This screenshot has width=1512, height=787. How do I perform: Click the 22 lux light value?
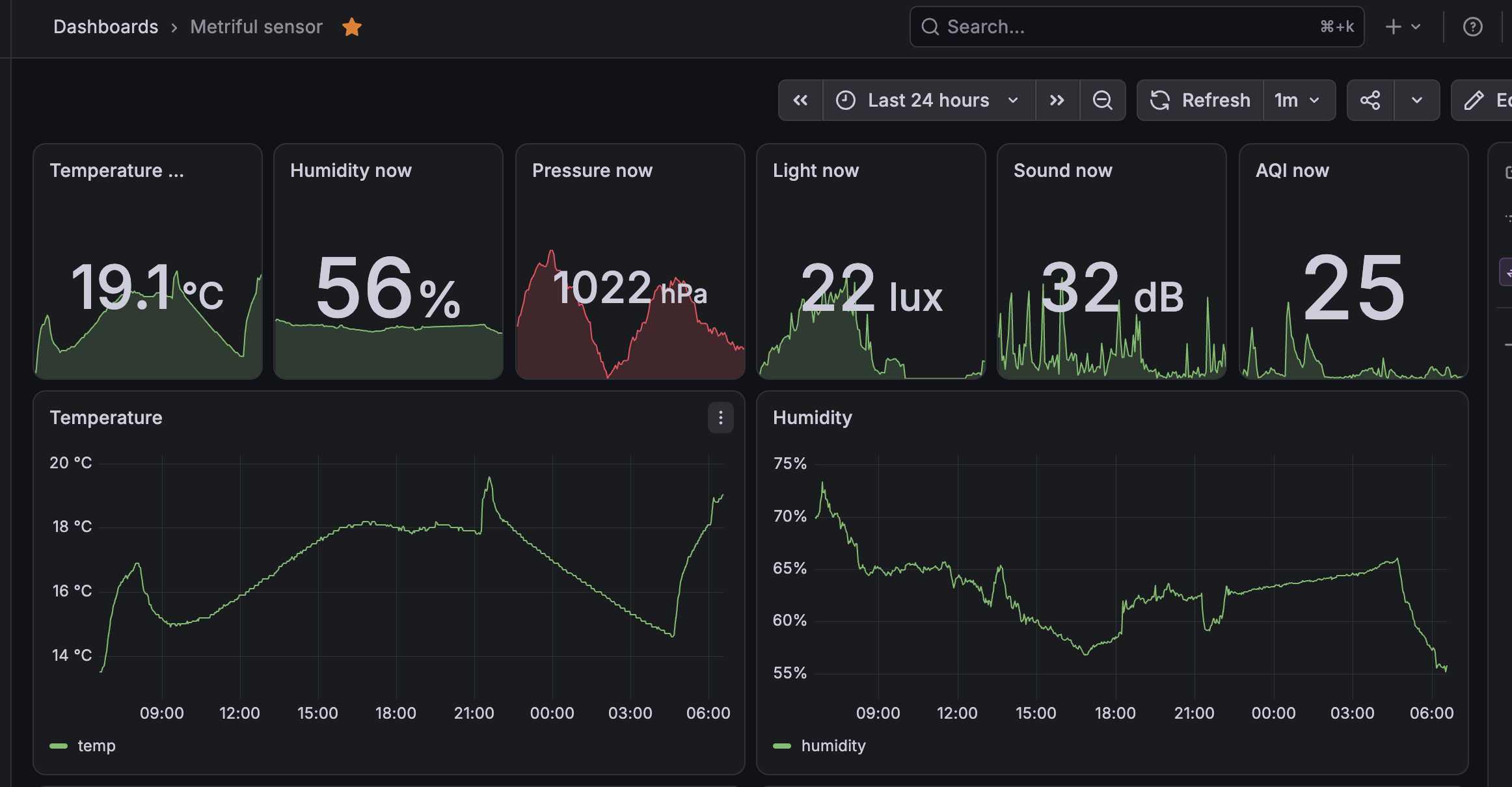pos(871,287)
